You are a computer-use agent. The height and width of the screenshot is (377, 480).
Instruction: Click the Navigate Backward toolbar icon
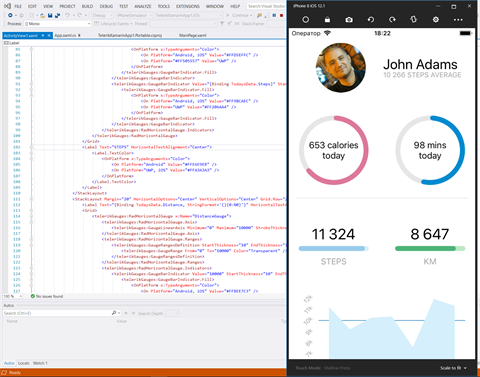pos(10,15)
